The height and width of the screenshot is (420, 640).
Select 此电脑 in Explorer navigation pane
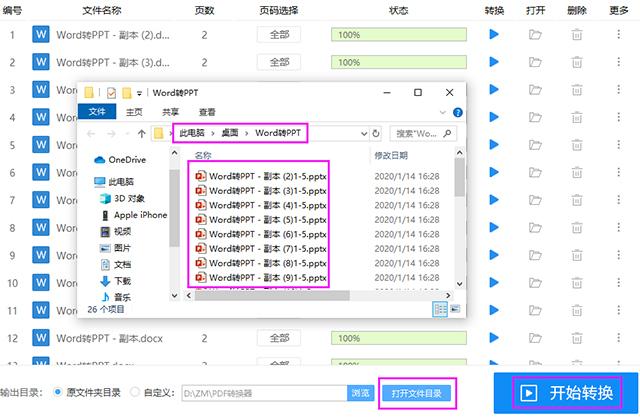[x=114, y=181]
